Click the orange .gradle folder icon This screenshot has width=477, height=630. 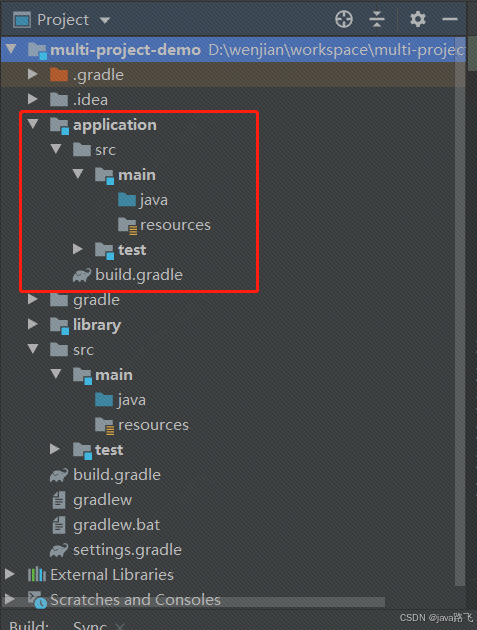point(59,75)
